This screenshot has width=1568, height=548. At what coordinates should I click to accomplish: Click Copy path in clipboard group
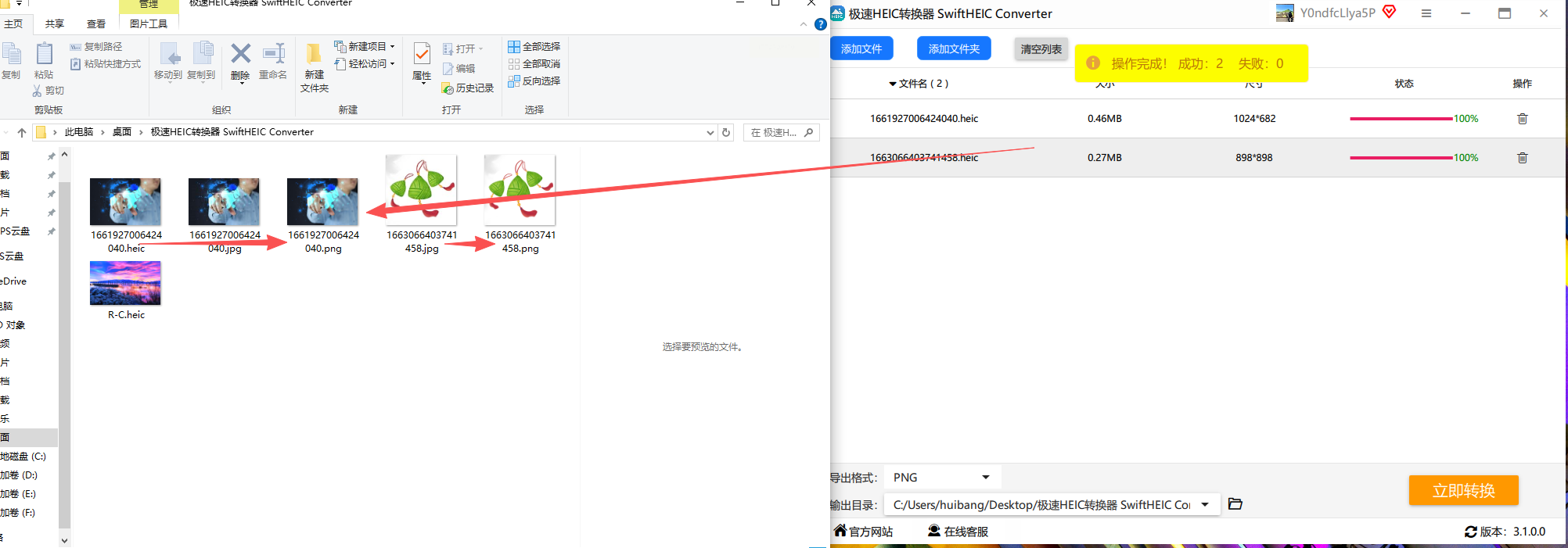click(x=95, y=47)
